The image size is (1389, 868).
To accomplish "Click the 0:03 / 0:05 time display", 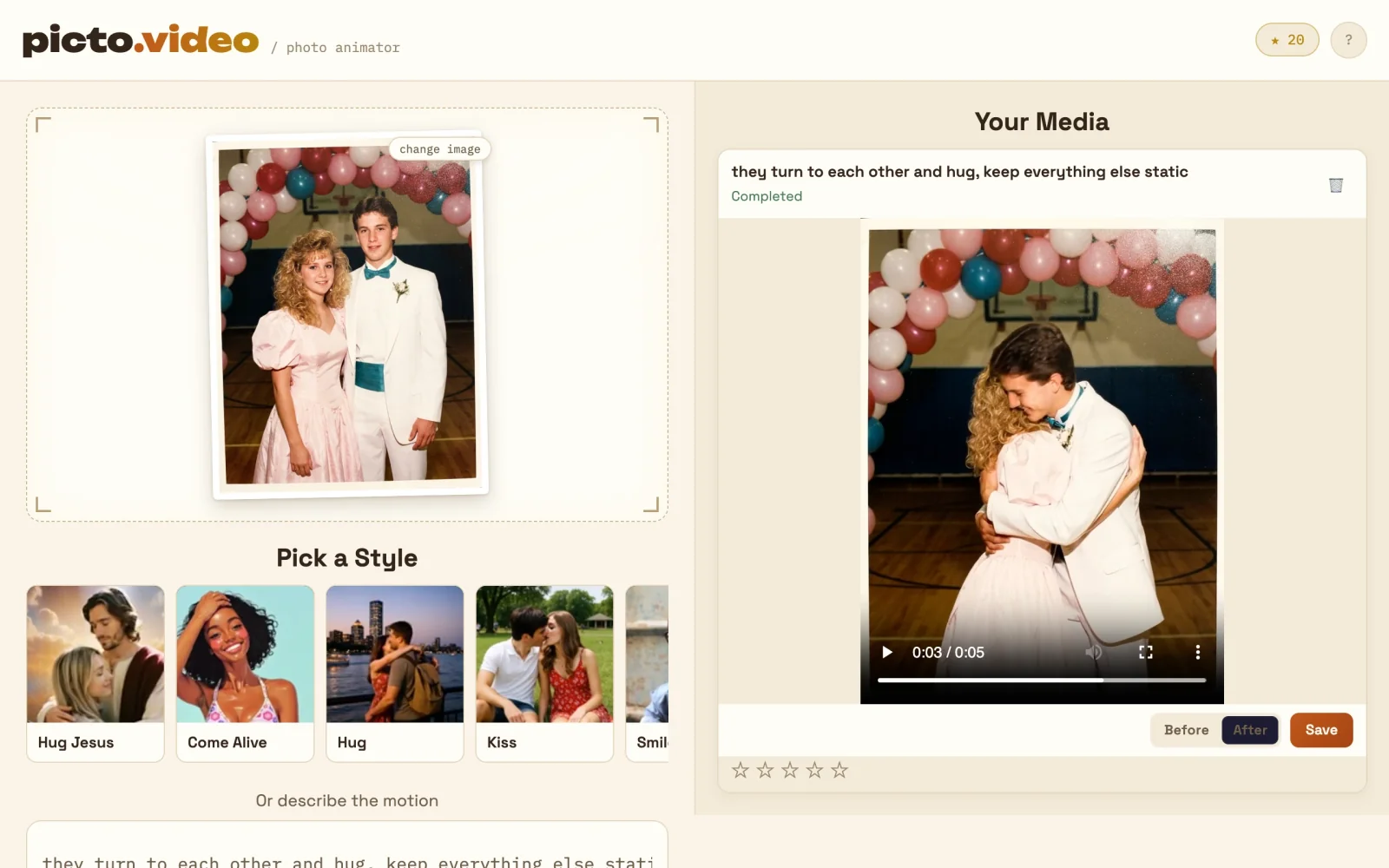I will (x=948, y=653).
